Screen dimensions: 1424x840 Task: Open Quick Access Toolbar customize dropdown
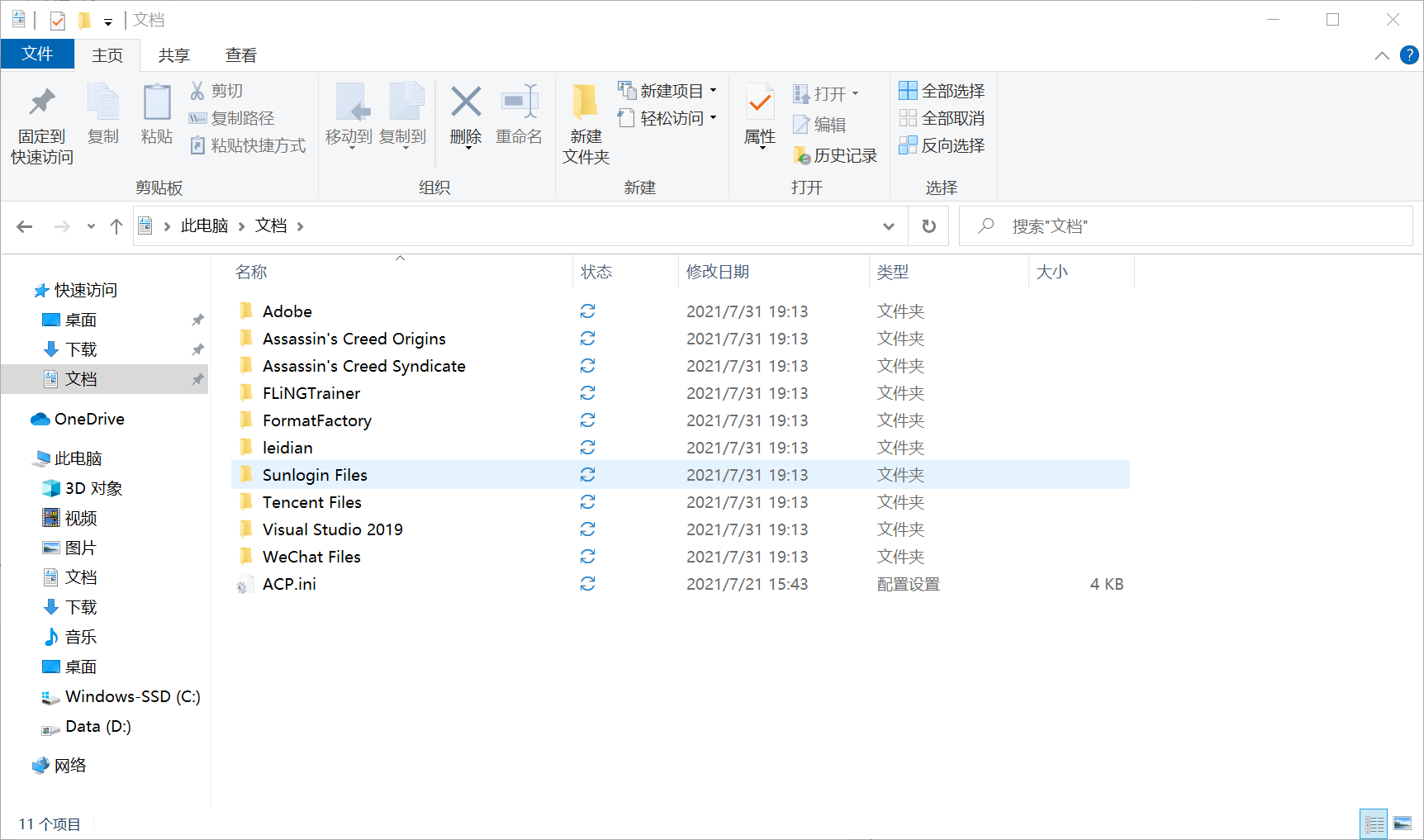[x=108, y=21]
